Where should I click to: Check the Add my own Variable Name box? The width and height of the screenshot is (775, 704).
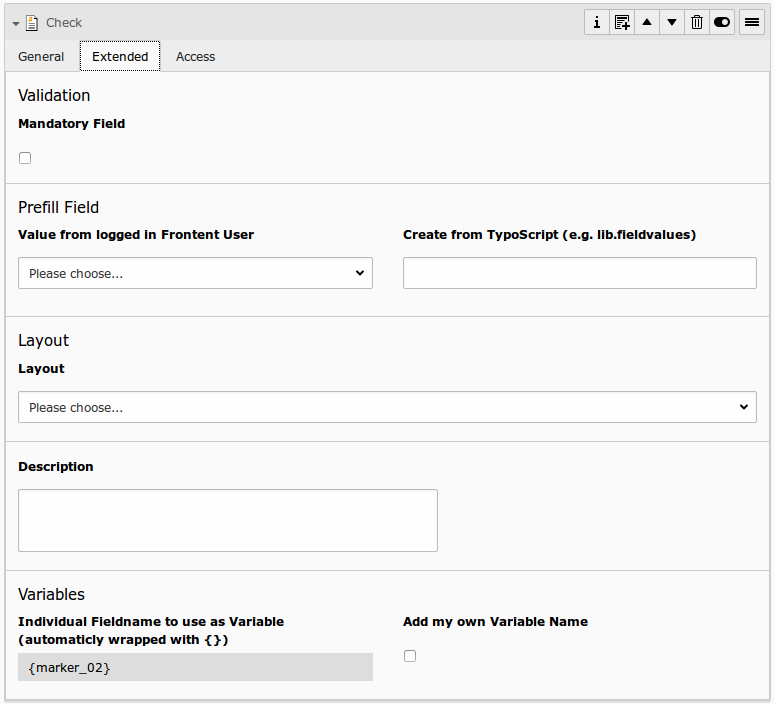[x=410, y=656]
